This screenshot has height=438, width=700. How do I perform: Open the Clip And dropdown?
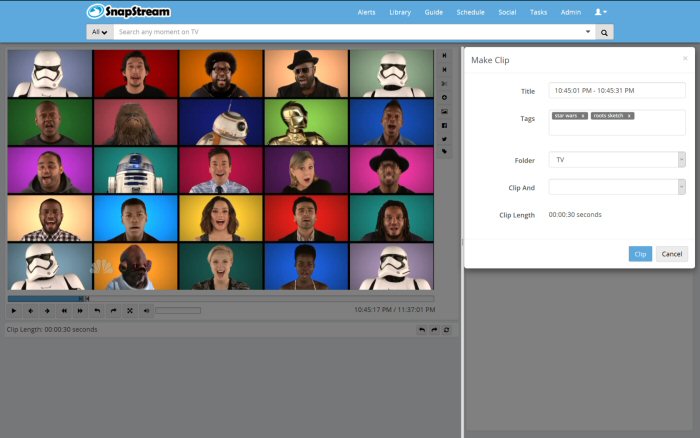617,187
